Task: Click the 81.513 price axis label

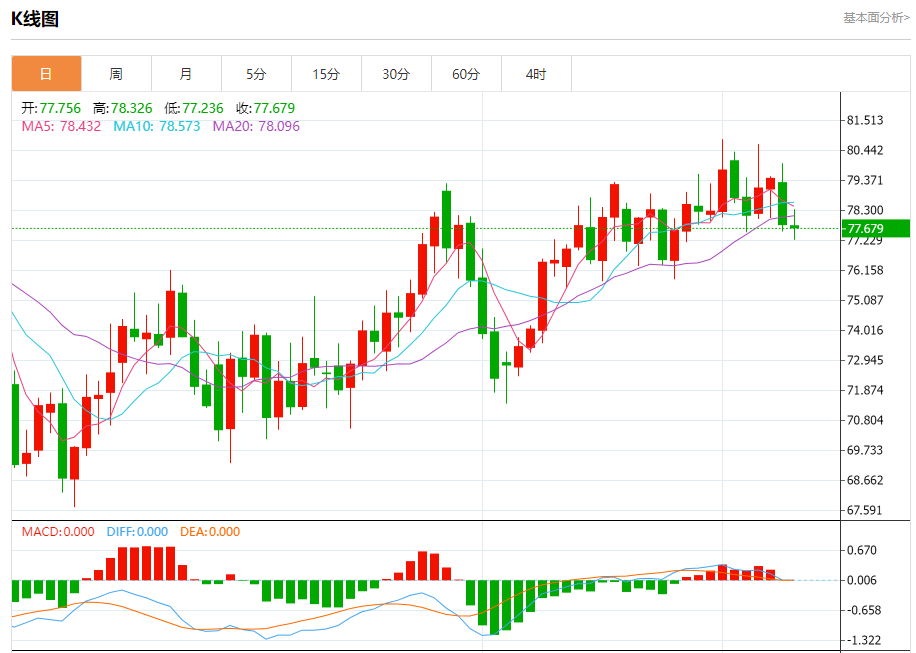Action: pos(865,120)
